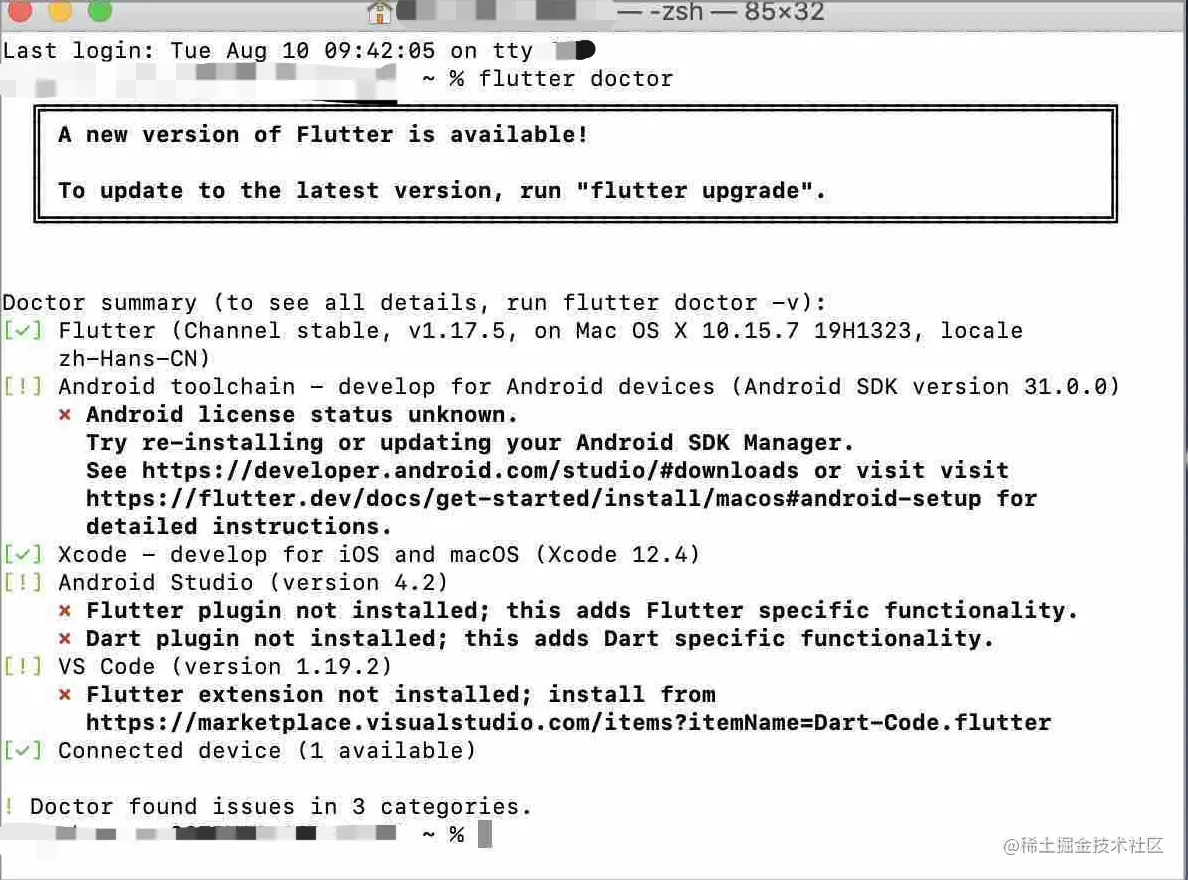Click the home folder icon in title bar
1188x880 pixels.
pyautogui.click(x=379, y=12)
